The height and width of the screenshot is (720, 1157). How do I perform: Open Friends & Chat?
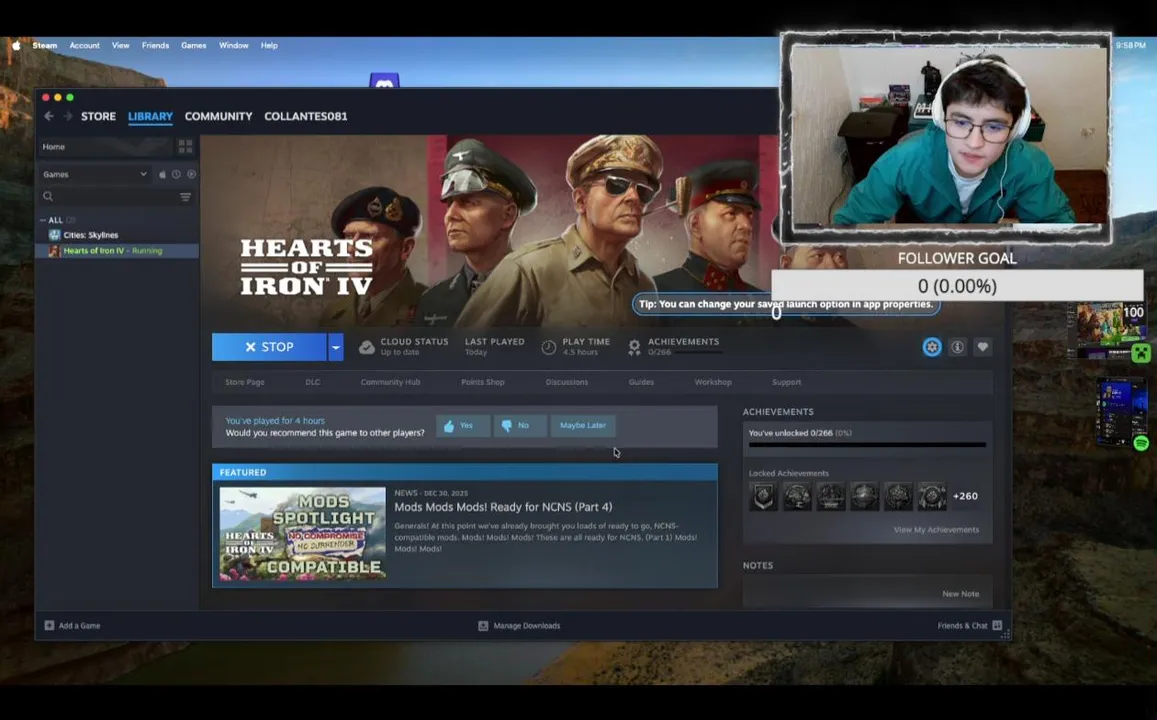pos(970,626)
